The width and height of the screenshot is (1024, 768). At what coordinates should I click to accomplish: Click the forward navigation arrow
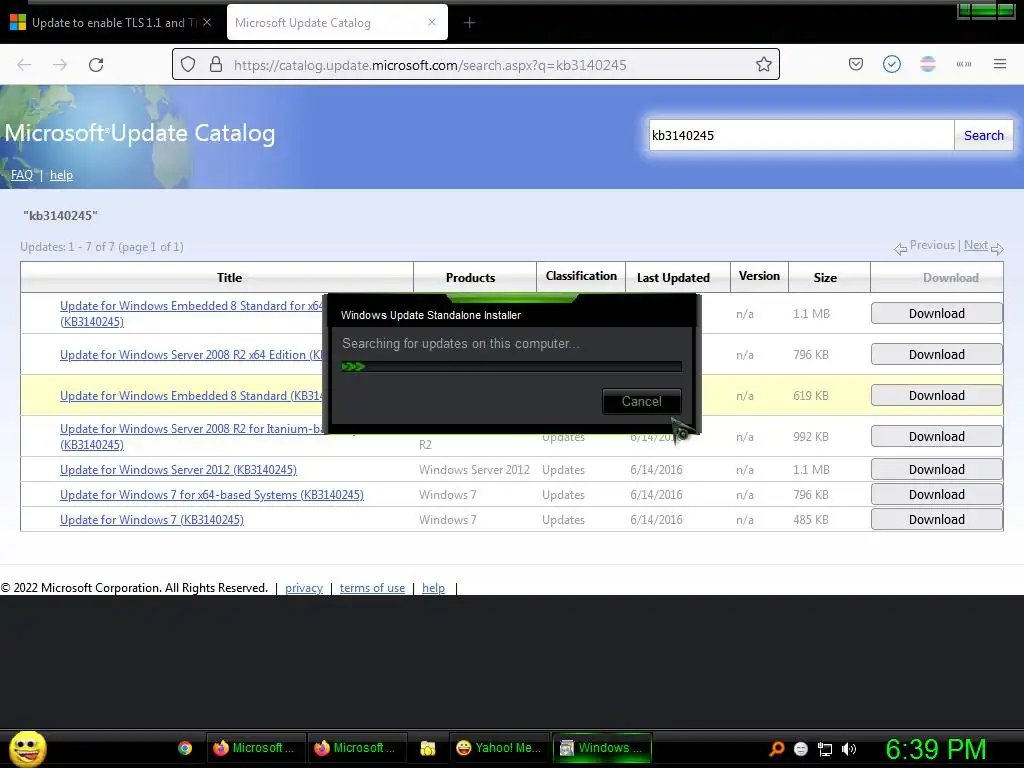(60, 65)
